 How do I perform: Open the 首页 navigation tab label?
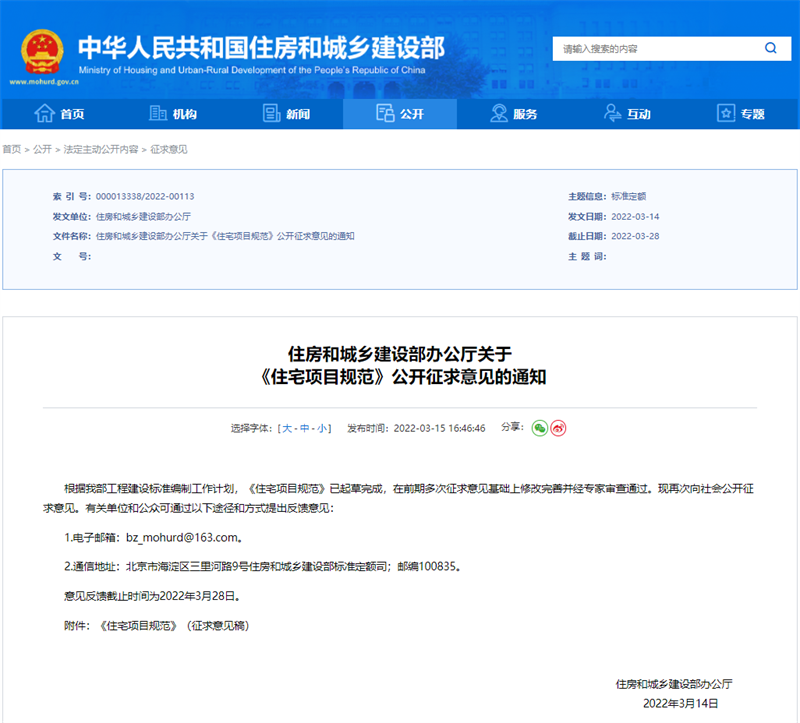point(72,114)
